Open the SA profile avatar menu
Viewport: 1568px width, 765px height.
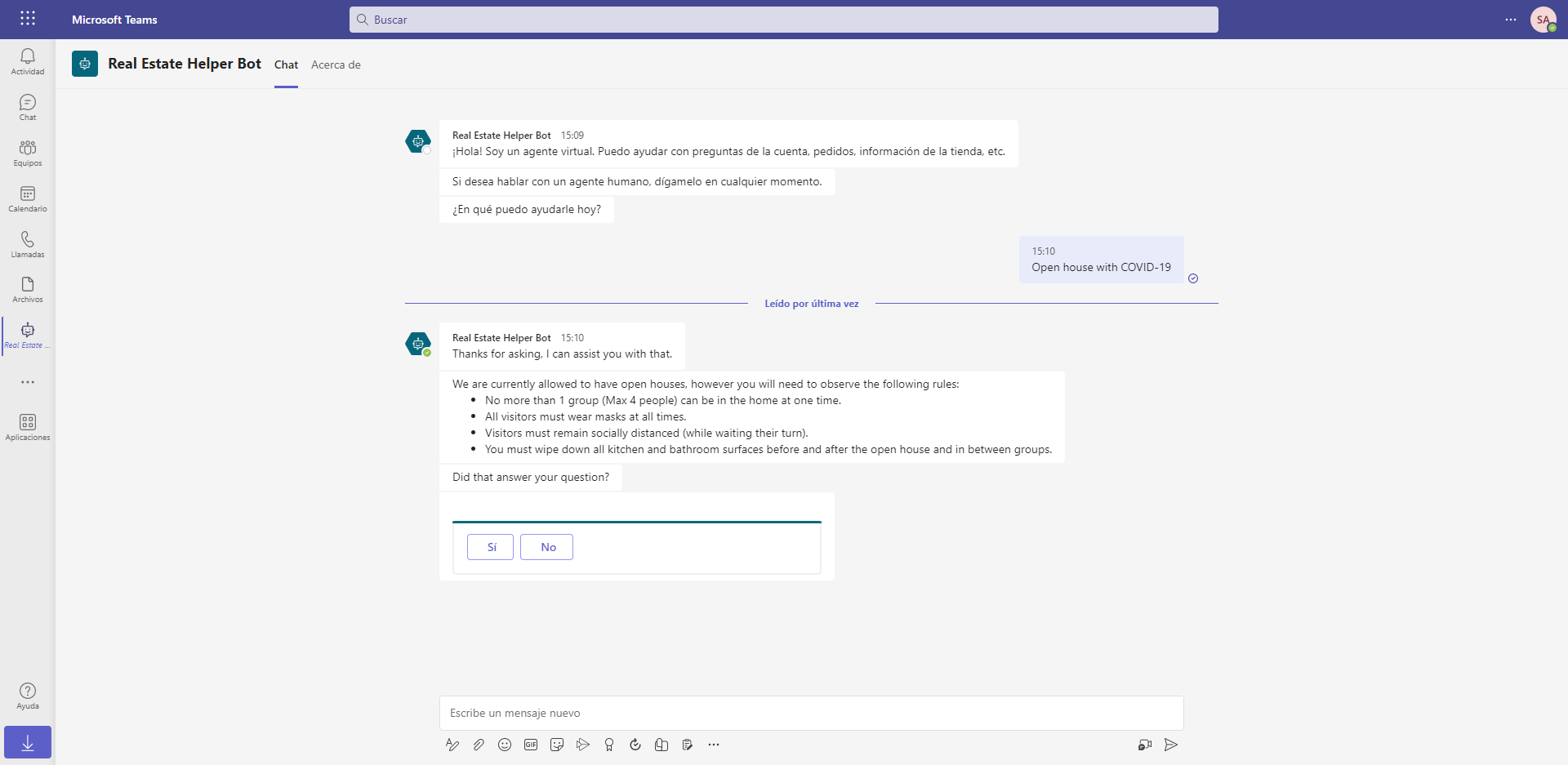click(x=1543, y=20)
